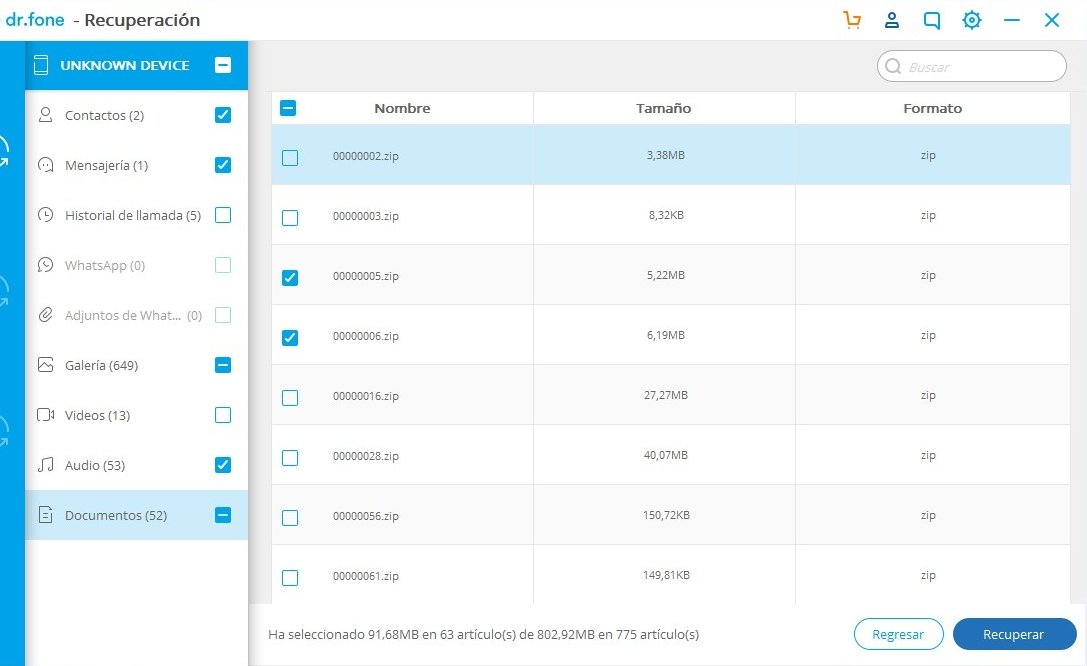Uncheck the Mensajería checkbox

(x=223, y=165)
